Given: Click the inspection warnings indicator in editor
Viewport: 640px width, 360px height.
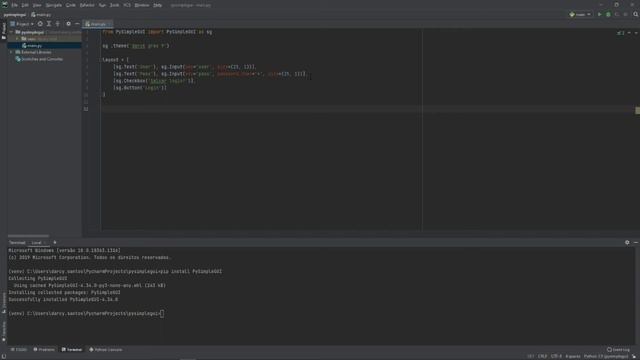Looking at the screenshot, I should (x=620, y=33).
